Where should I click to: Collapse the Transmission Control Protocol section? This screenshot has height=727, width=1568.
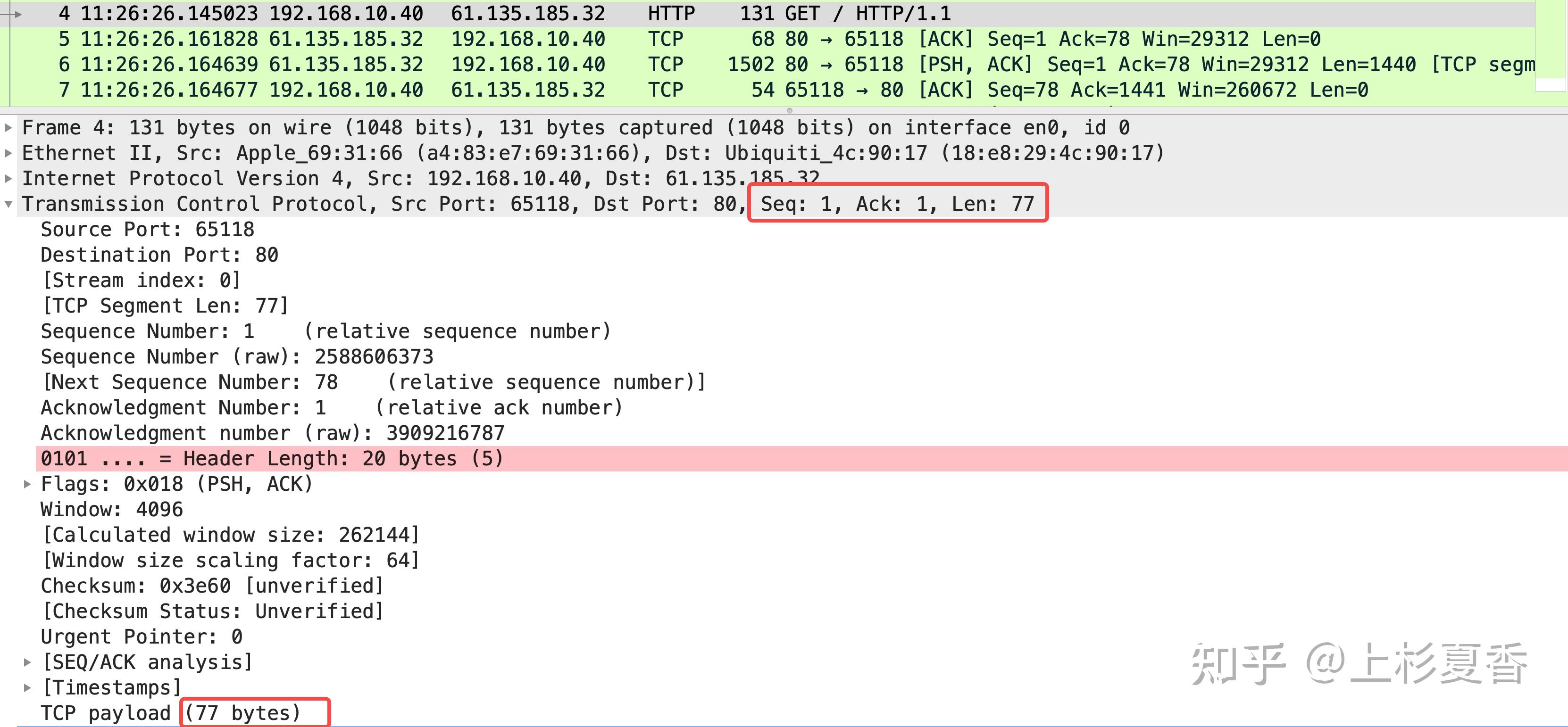pyautogui.click(x=8, y=205)
